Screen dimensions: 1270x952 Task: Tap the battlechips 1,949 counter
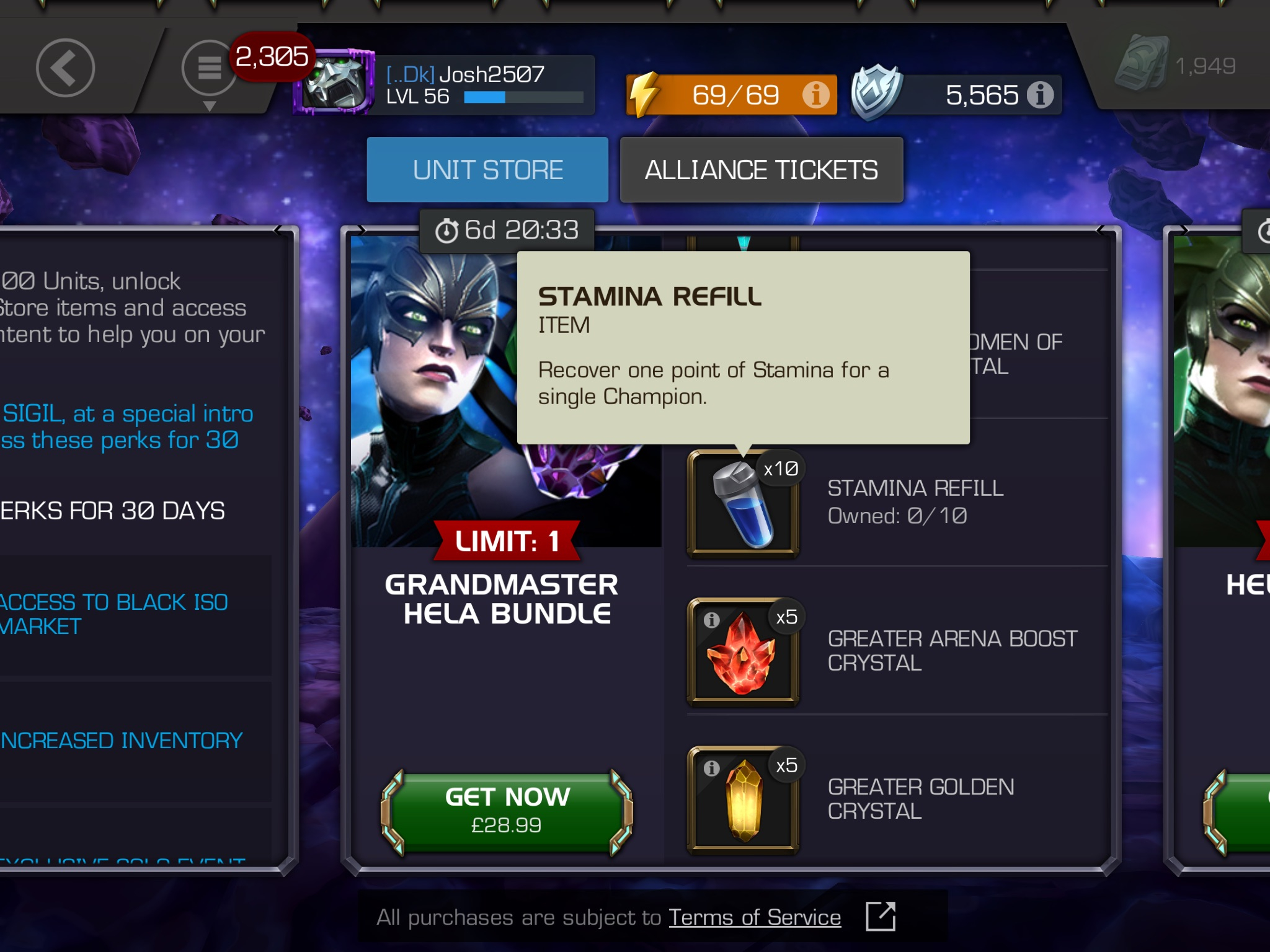pyautogui.click(x=1175, y=65)
